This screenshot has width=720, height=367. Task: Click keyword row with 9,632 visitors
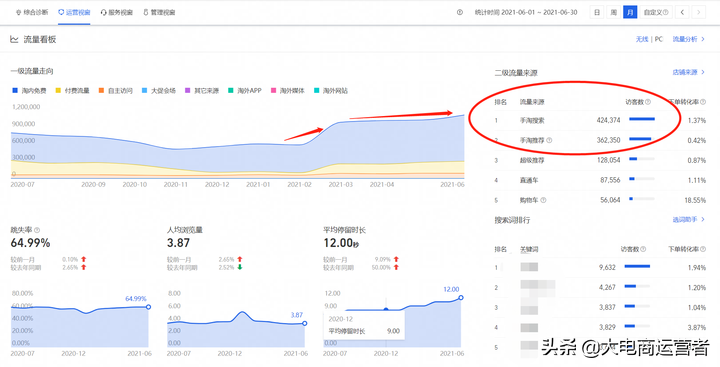[600, 267]
